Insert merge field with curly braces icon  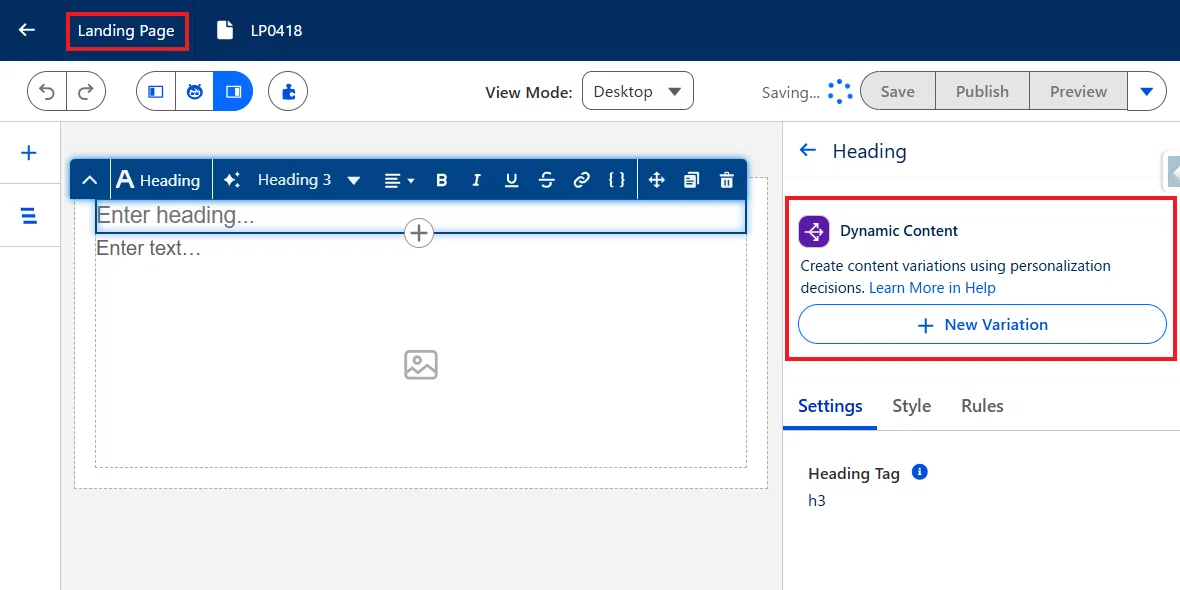pyautogui.click(x=616, y=180)
